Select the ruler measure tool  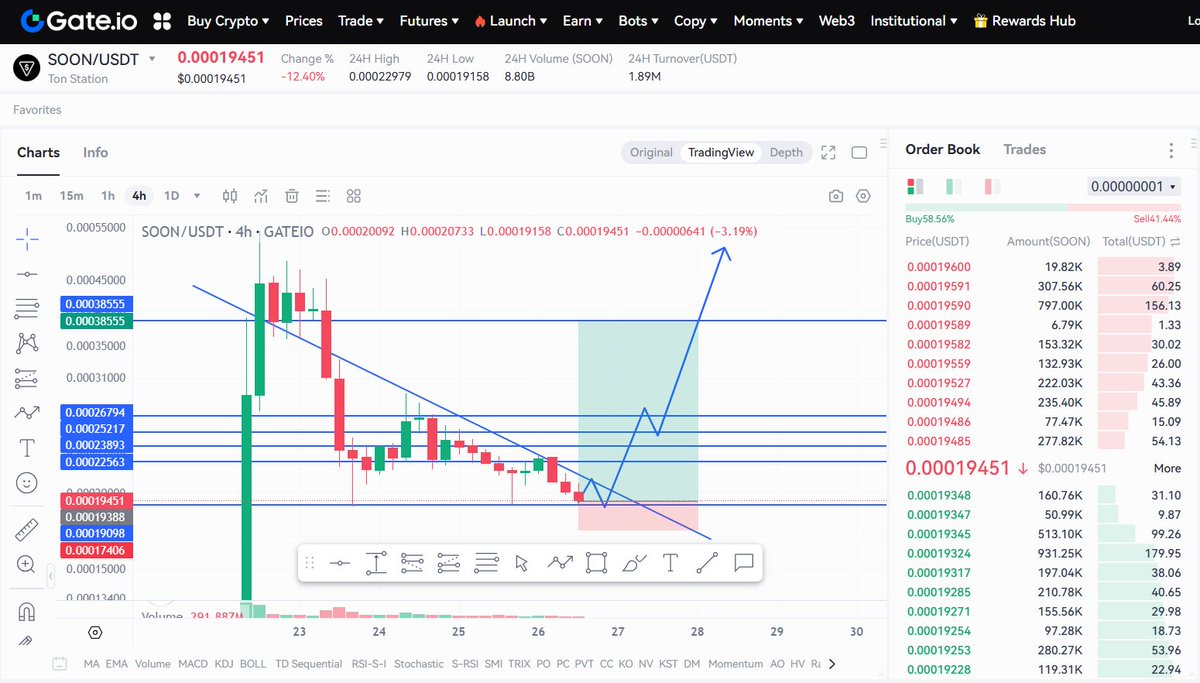click(x=27, y=529)
